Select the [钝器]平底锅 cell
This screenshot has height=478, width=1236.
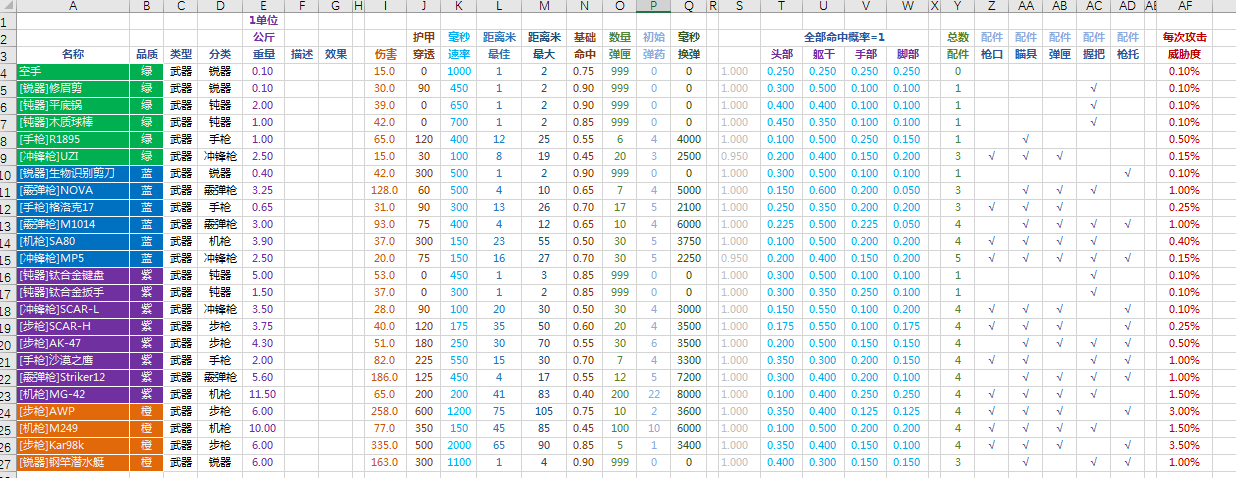[x=73, y=105]
